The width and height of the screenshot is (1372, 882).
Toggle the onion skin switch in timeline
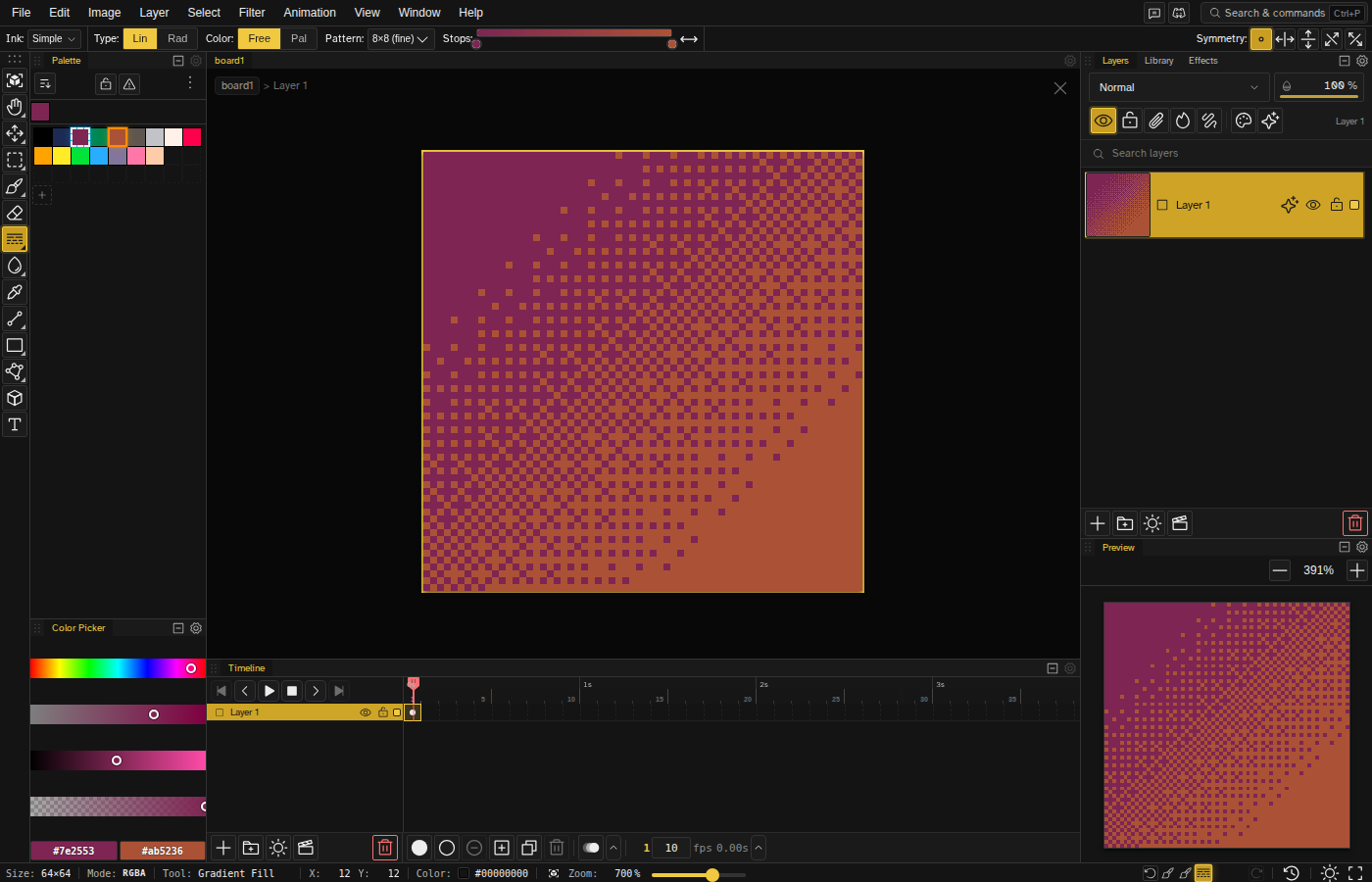coord(591,848)
